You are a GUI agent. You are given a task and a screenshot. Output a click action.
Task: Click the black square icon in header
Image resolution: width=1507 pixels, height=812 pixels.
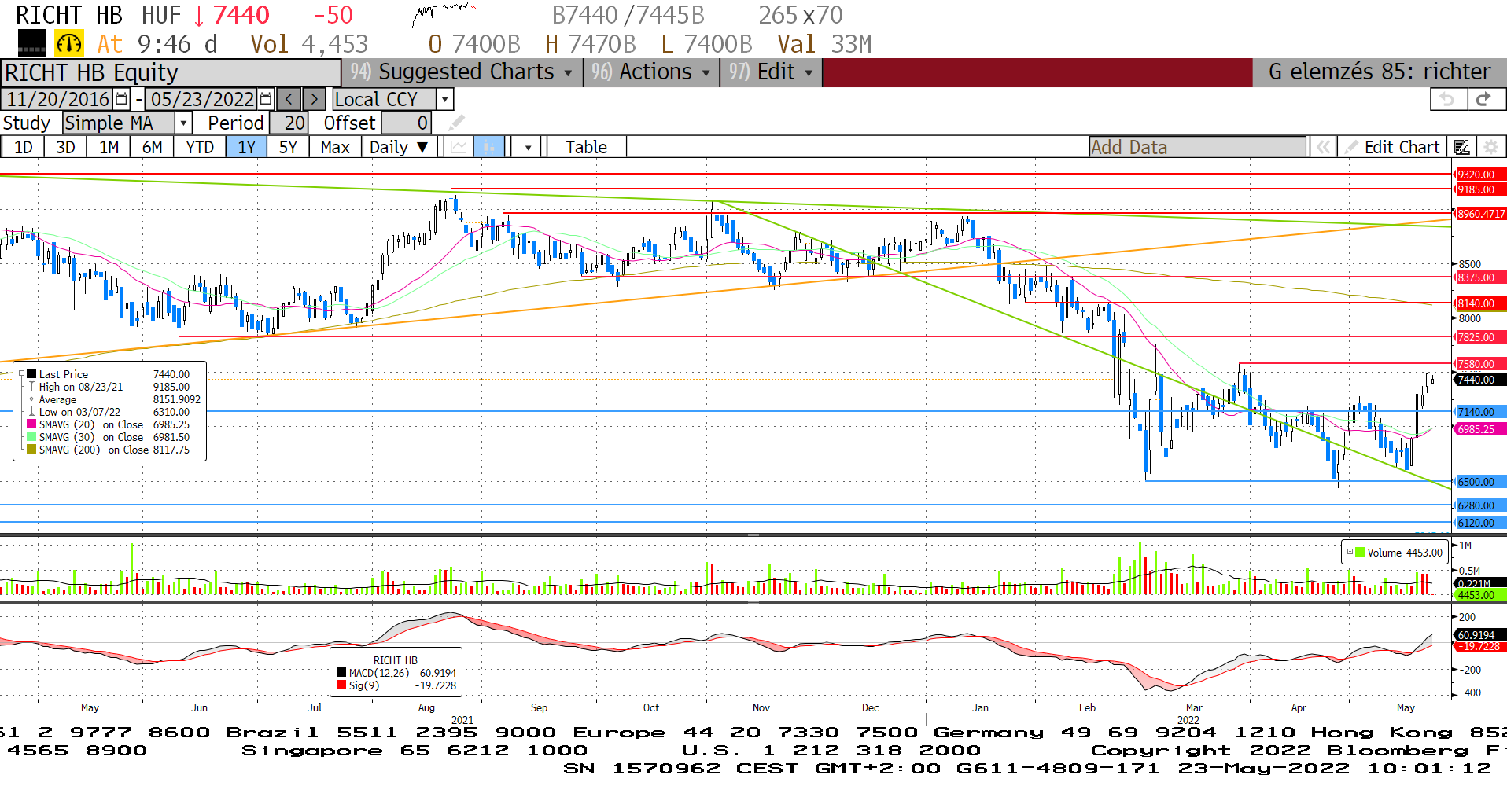31,44
